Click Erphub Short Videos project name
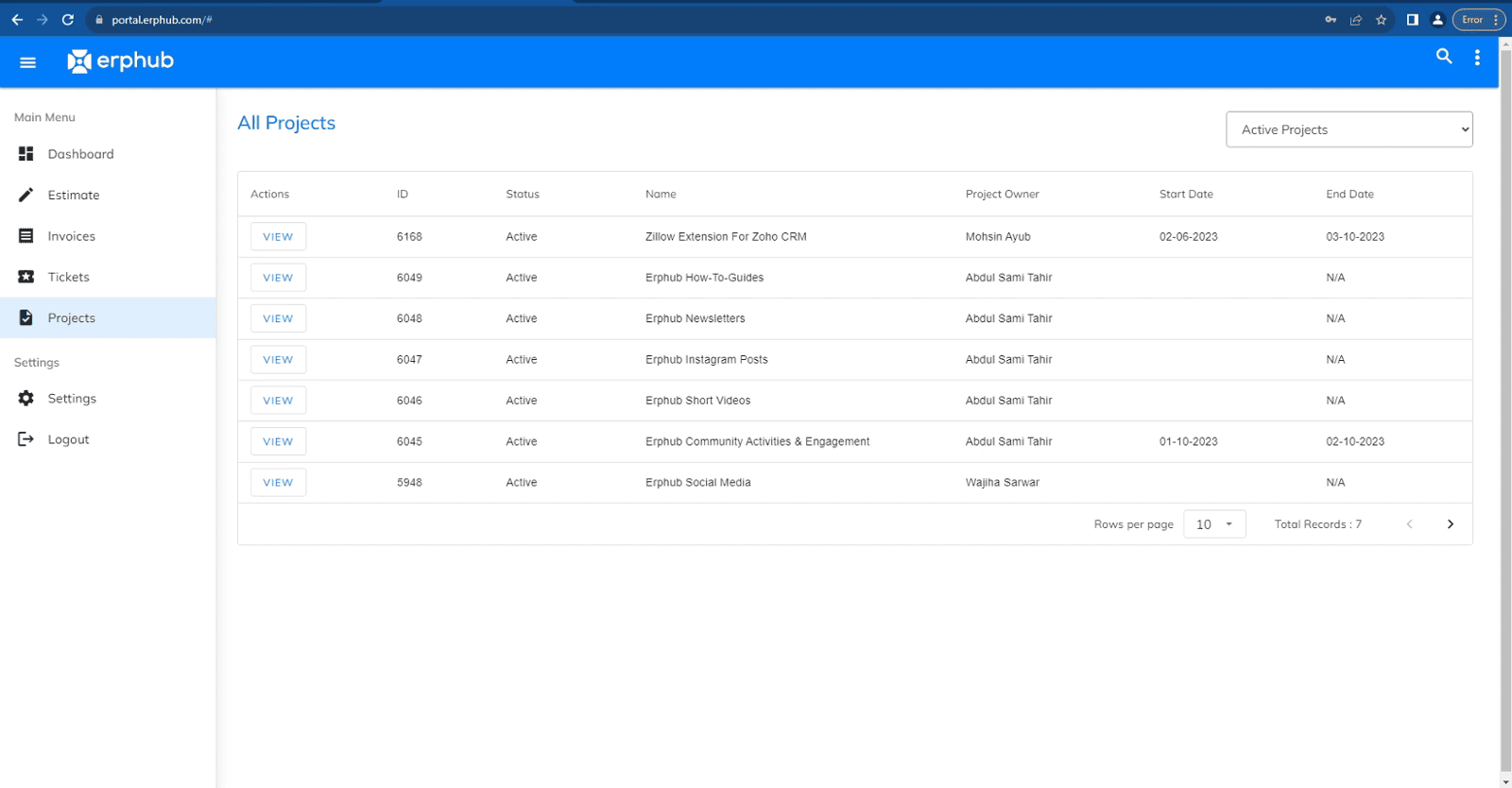 [697, 401]
